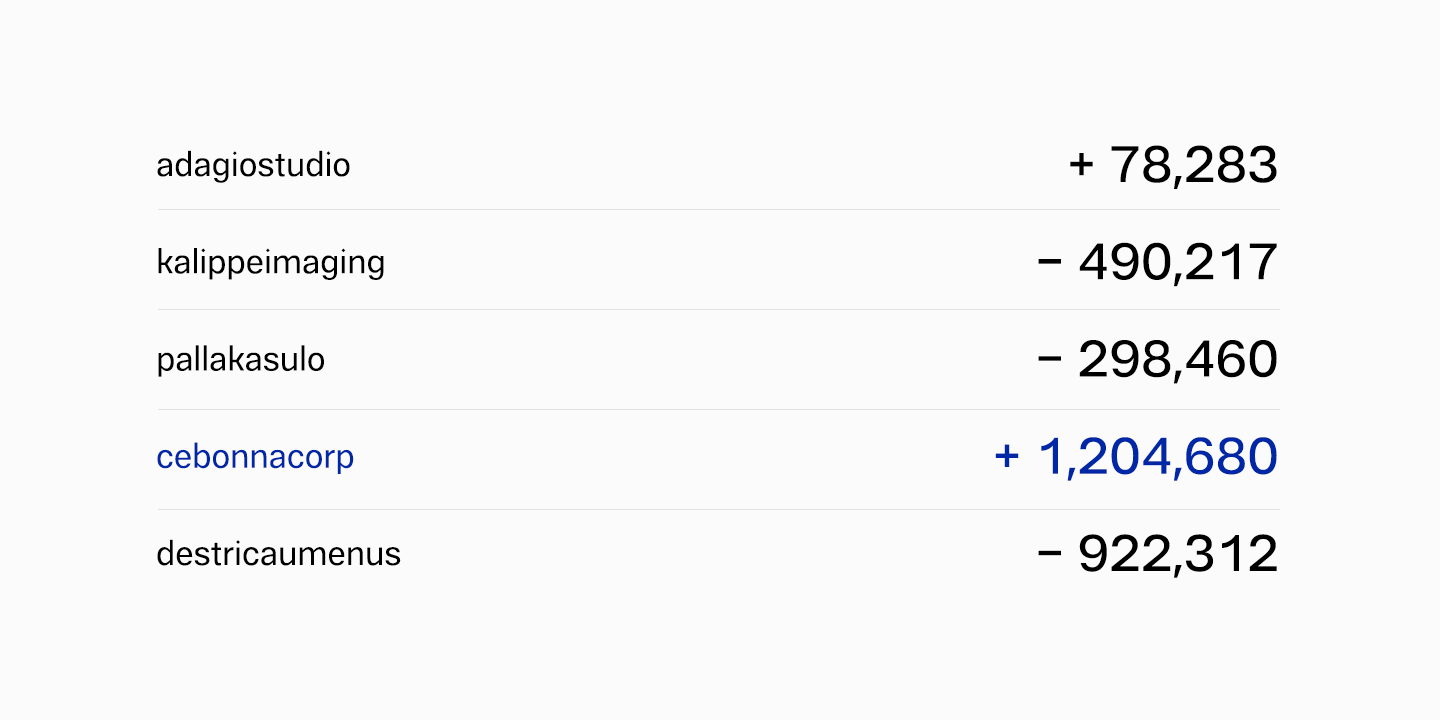Click the 78,283 value

1194,165
